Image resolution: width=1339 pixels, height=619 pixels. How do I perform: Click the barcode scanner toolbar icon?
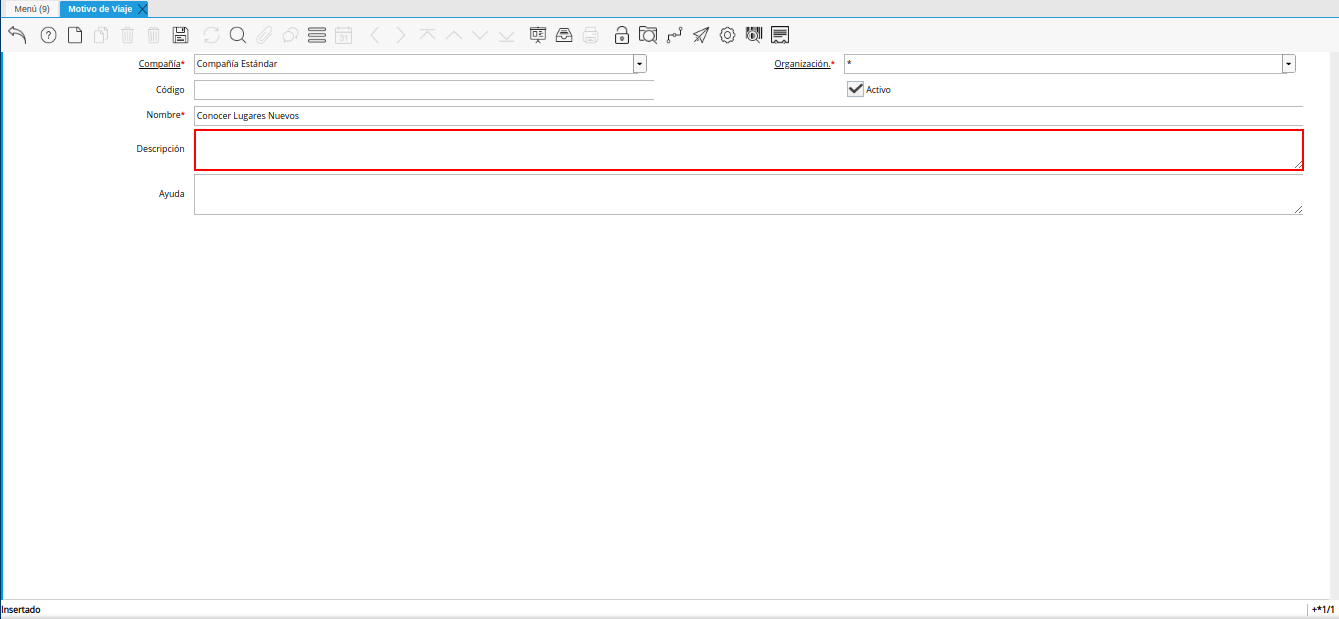[x=754, y=35]
